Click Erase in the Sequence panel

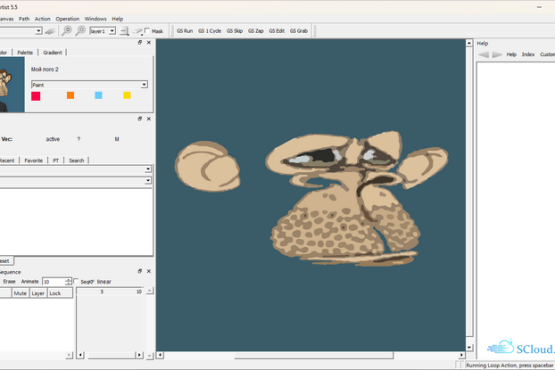(x=9, y=281)
